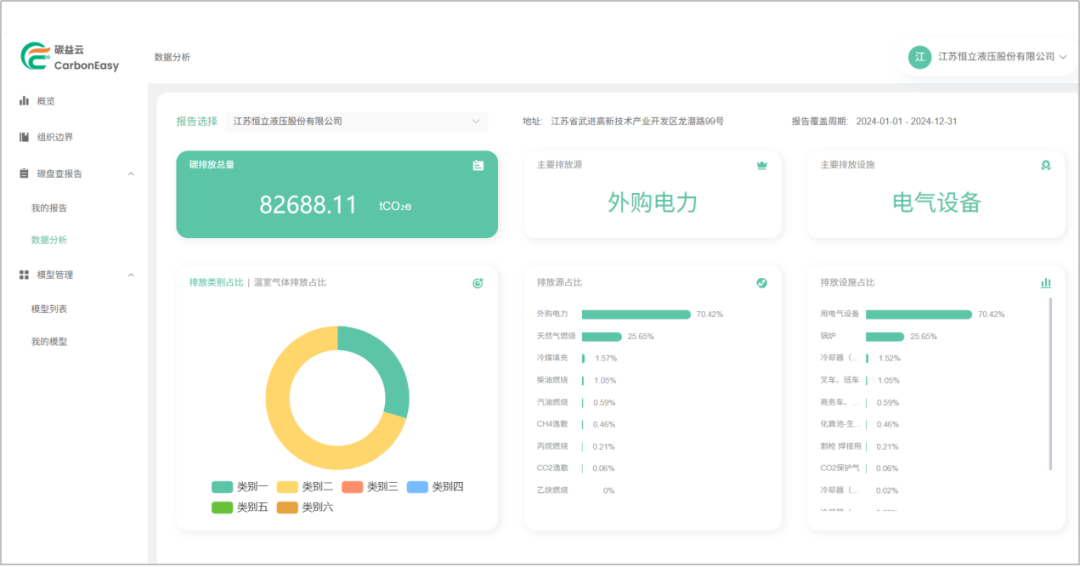Click the 82688.11 emission total value
The image size is (1080, 567).
308,205
